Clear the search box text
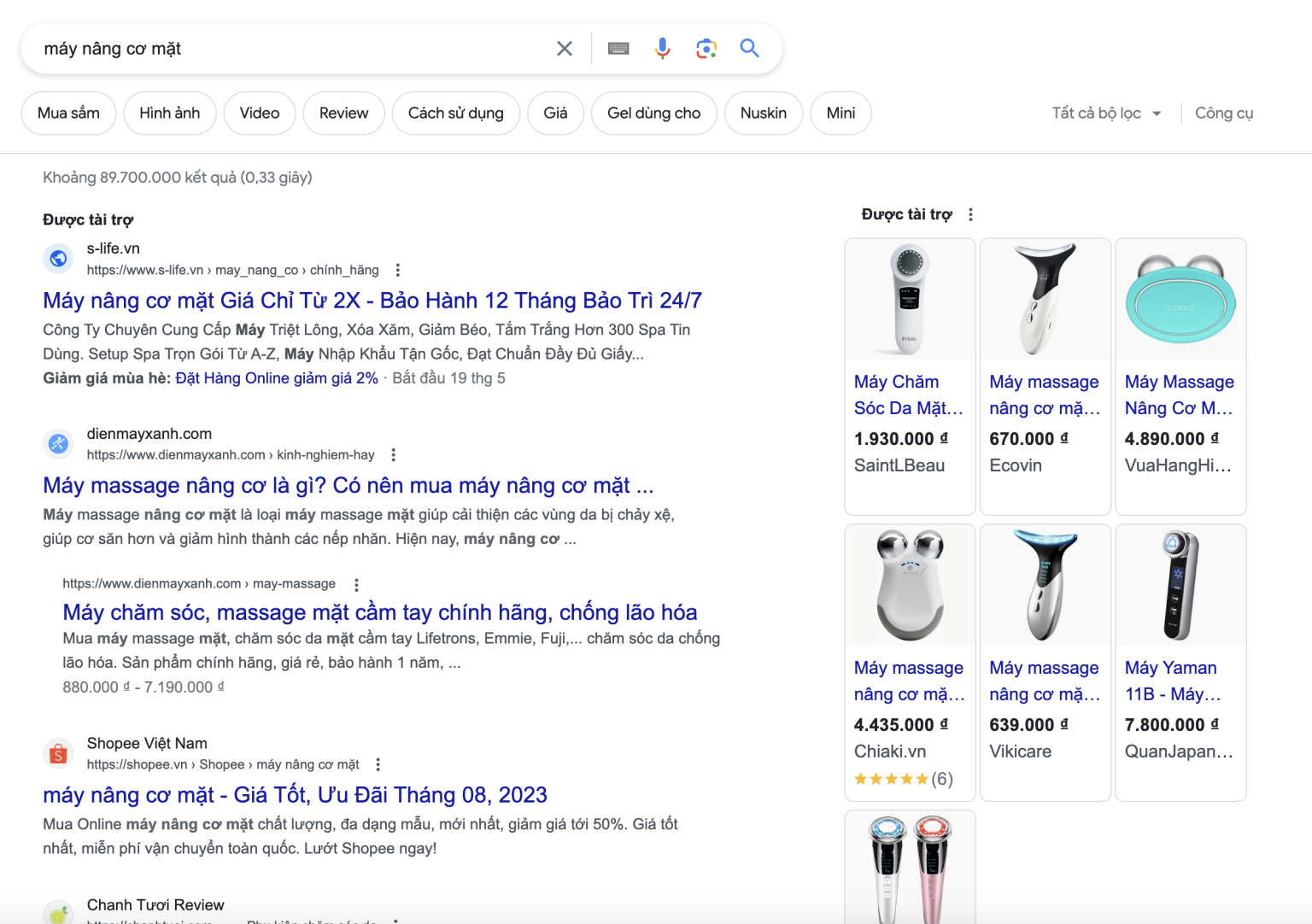The width and height of the screenshot is (1312, 924). [x=564, y=49]
